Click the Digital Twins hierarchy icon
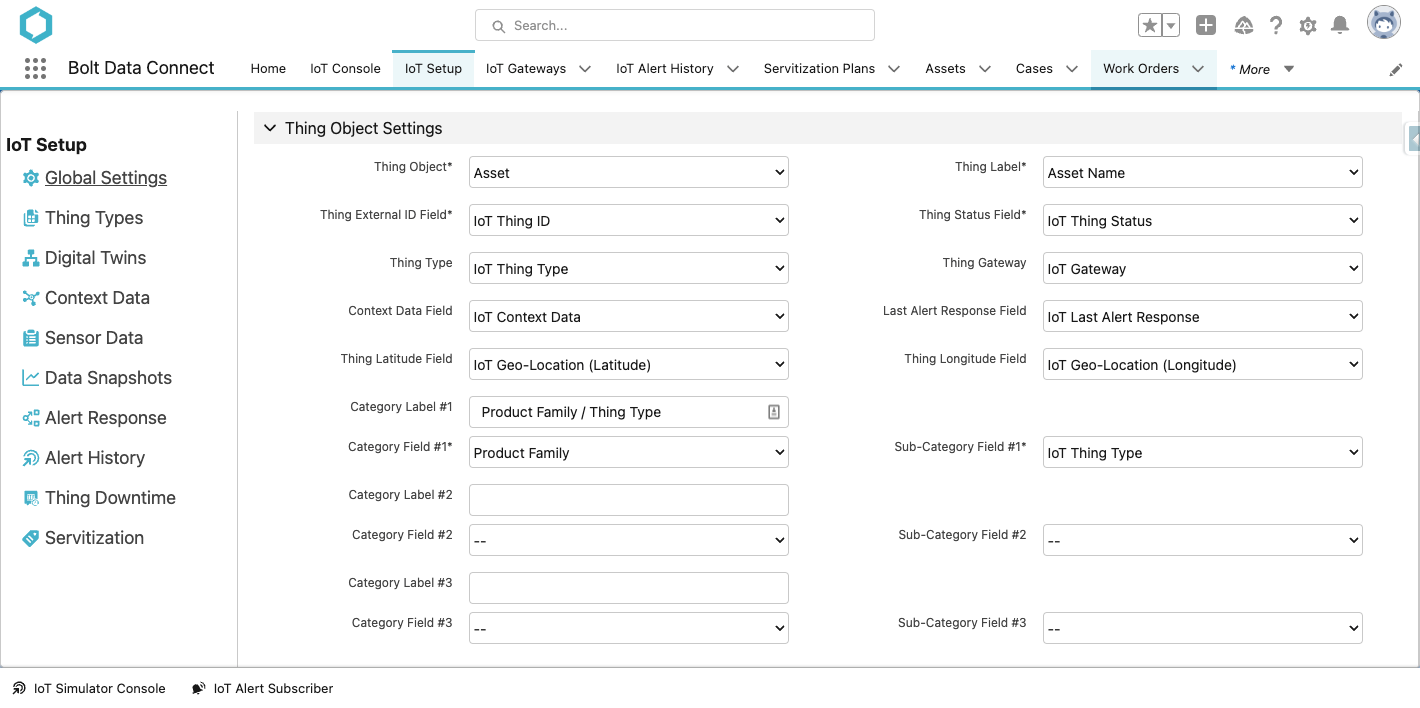The width and height of the screenshot is (1420, 708). [31, 258]
